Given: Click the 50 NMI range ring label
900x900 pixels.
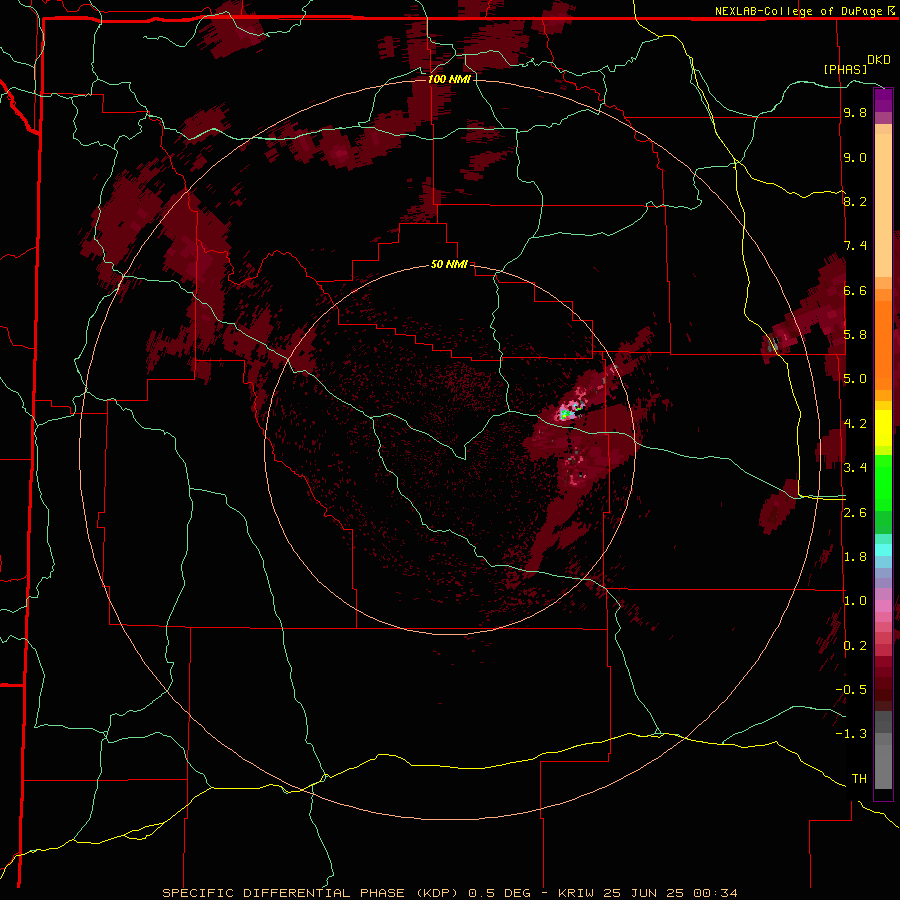Looking at the screenshot, I should [449, 264].
